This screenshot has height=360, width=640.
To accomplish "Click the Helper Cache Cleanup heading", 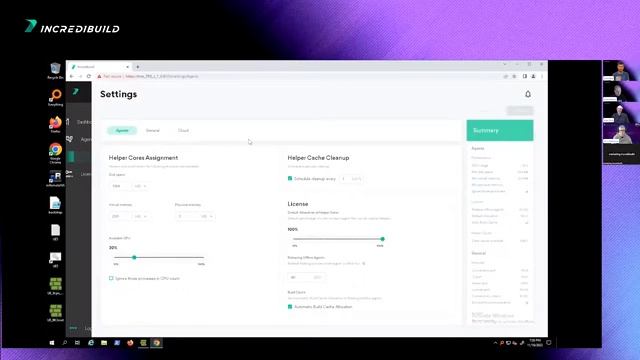I will click(x=318, y=158).
